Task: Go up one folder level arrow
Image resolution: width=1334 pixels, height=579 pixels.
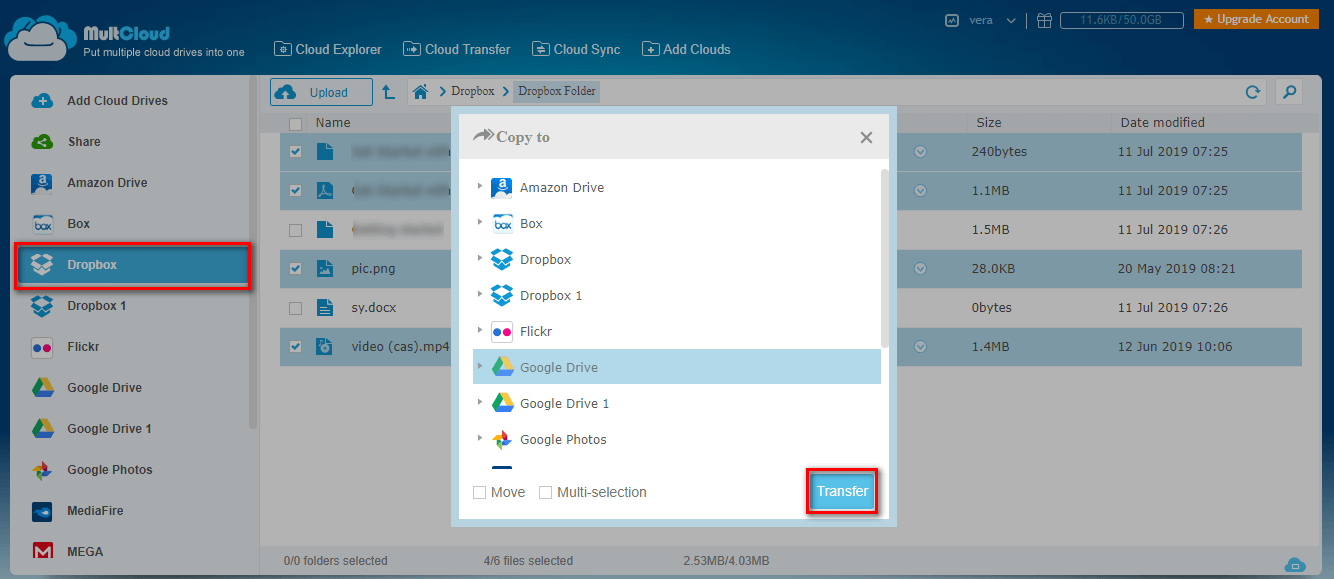Action: pos(389,92)
